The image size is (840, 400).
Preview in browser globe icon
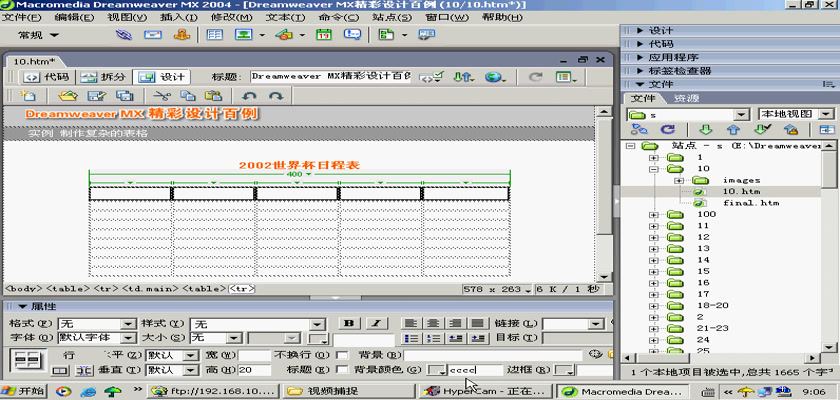496,77
